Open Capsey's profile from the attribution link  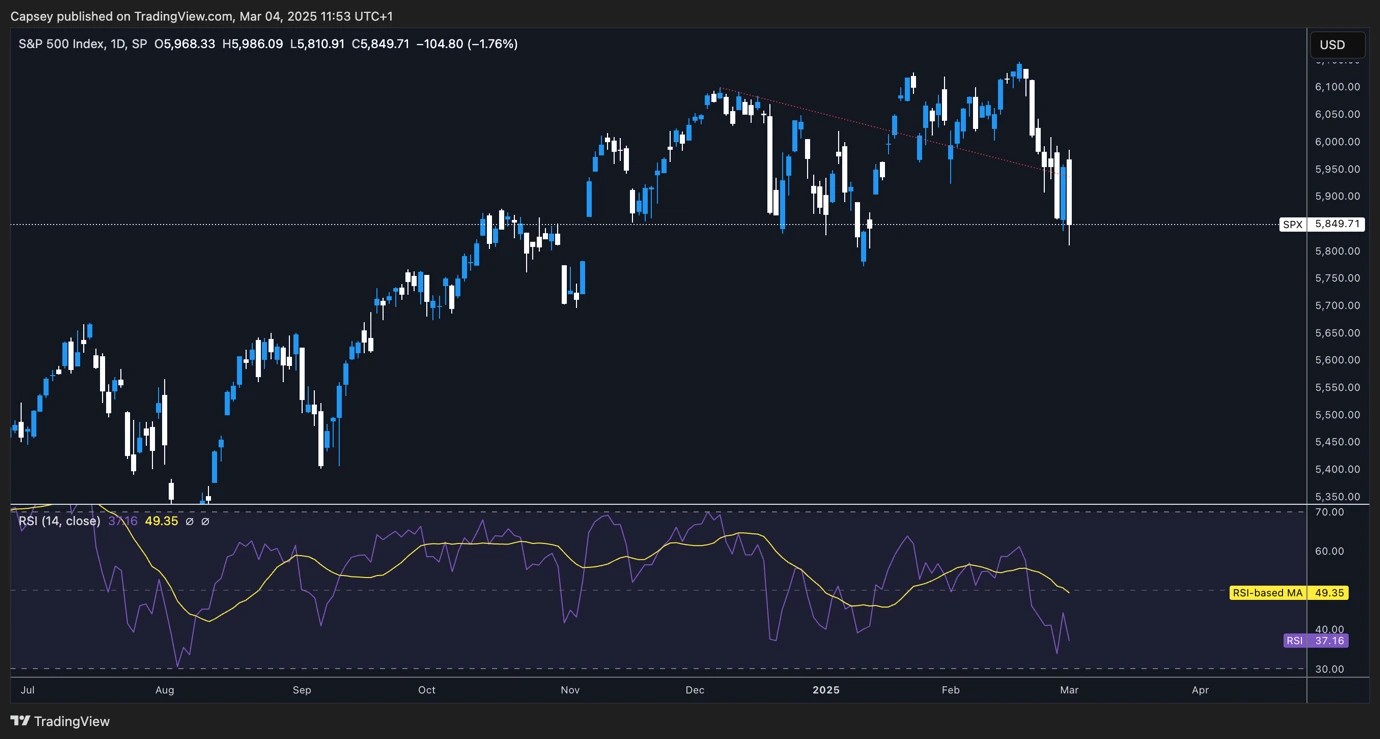[30, 16]
